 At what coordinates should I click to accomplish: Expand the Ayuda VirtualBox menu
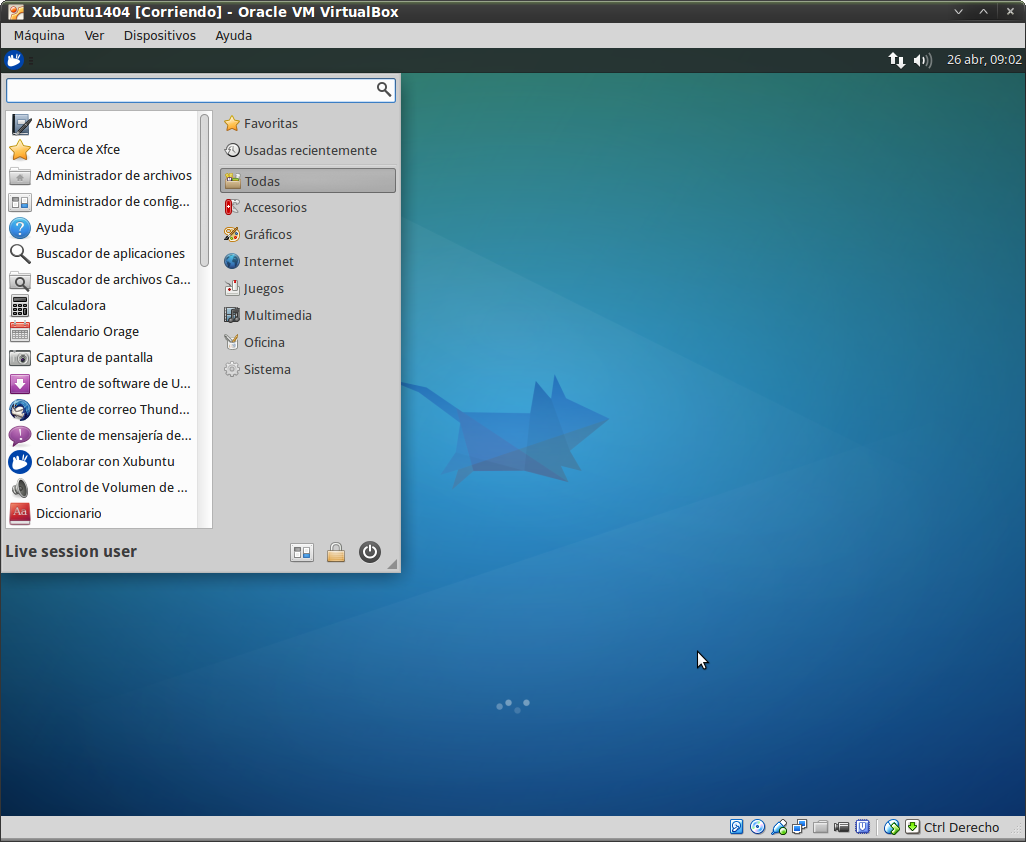[233, 35]
